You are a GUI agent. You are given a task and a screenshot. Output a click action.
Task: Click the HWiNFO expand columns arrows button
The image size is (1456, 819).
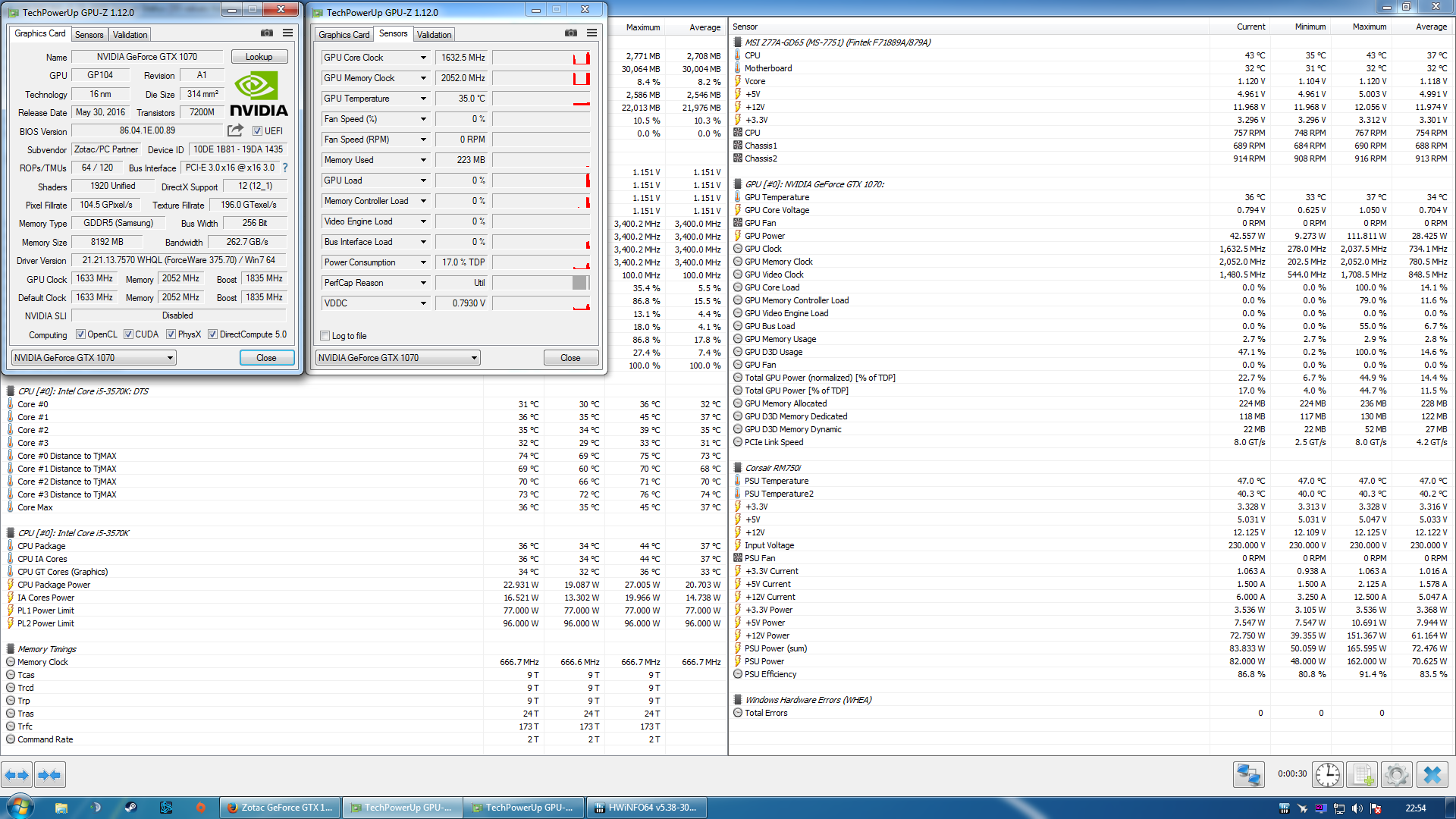[x=17, y=775]
